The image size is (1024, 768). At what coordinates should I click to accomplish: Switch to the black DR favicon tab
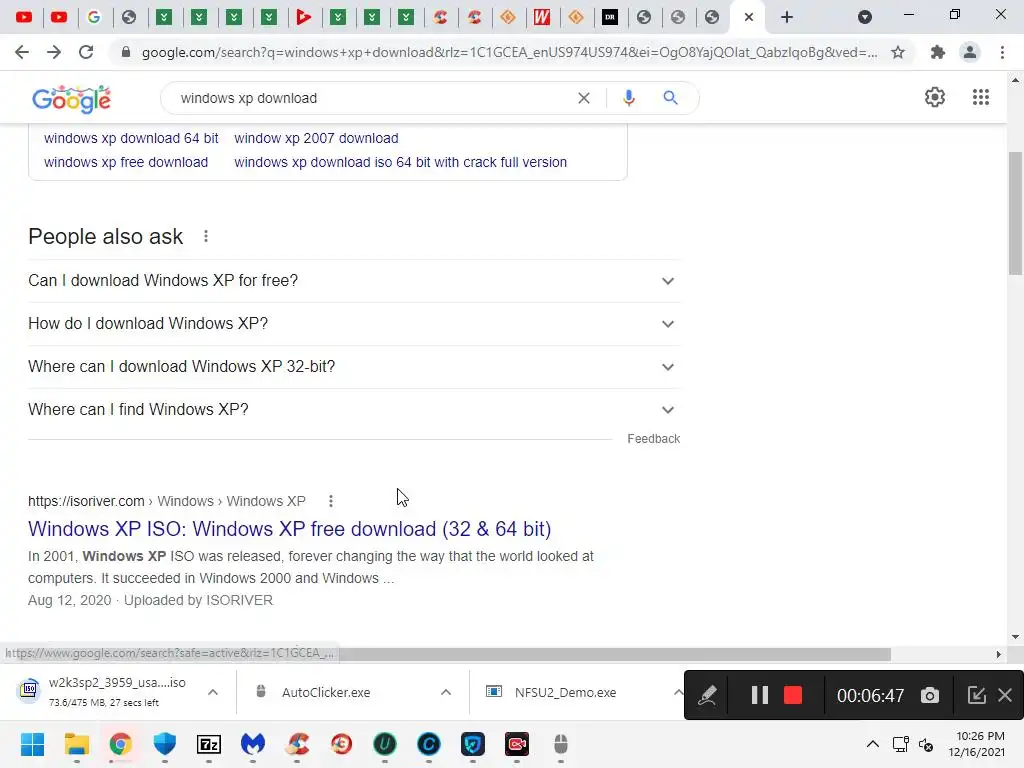tap(610, 17)
